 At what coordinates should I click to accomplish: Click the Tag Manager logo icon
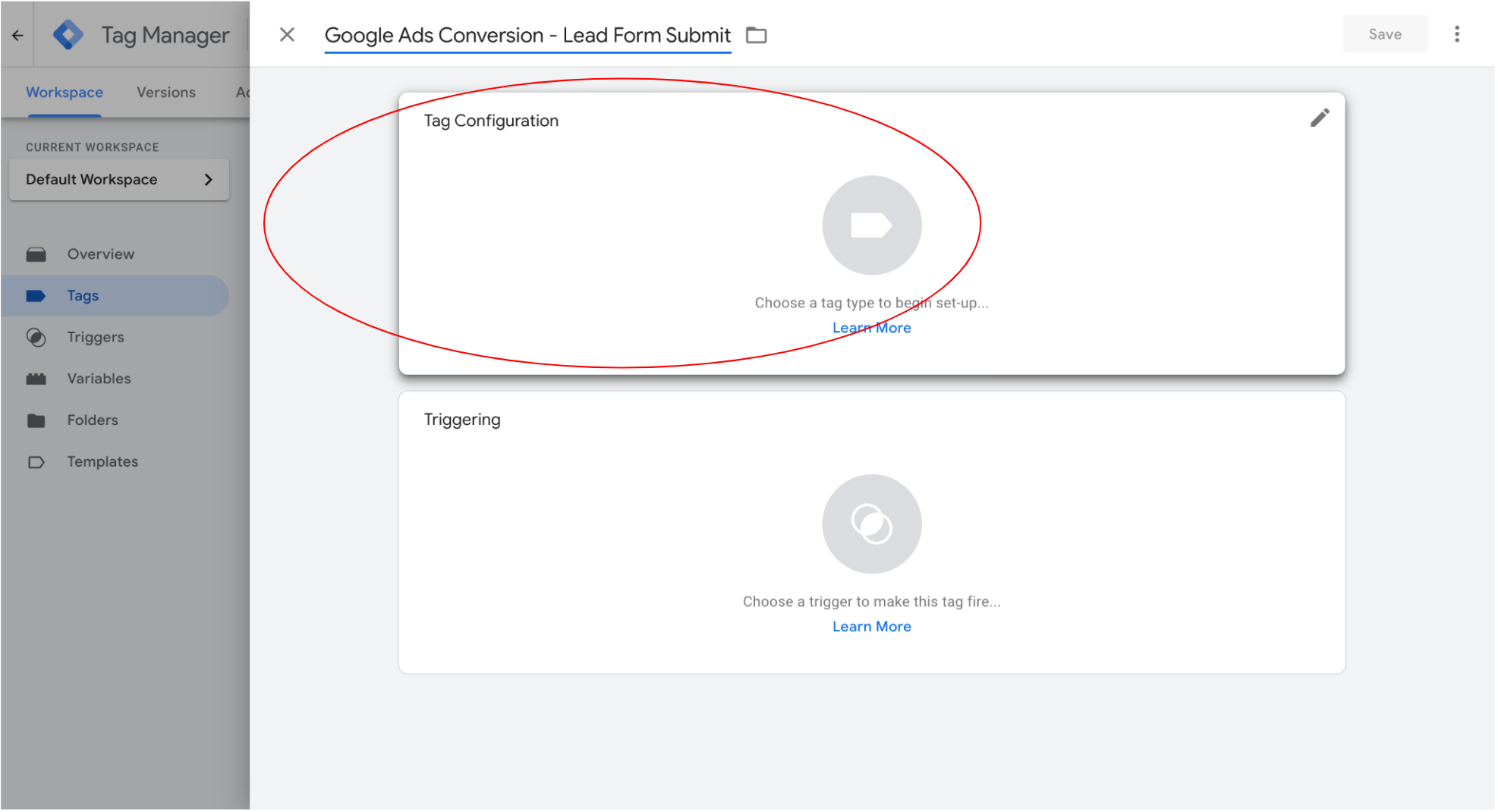coord(68,35)
